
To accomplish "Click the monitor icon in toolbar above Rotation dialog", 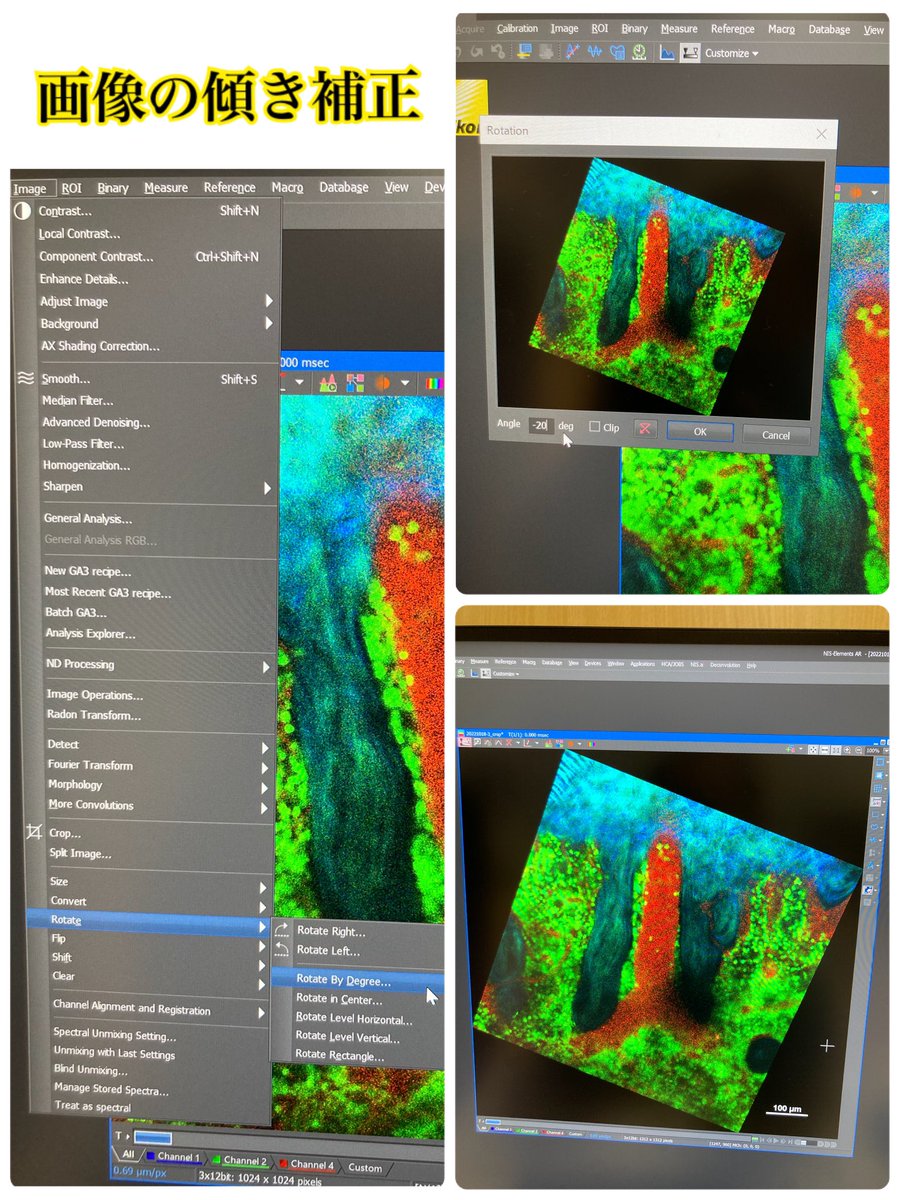I will (526, 51).
